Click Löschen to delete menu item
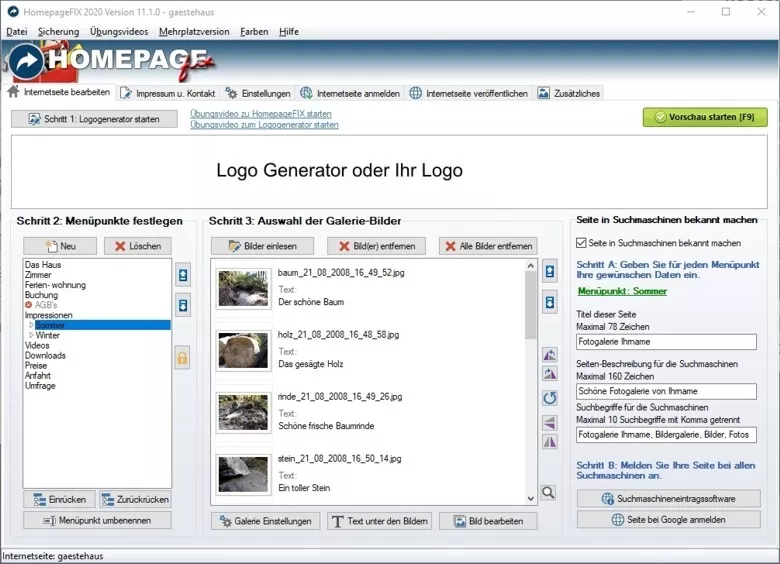 tap(138, 246)
